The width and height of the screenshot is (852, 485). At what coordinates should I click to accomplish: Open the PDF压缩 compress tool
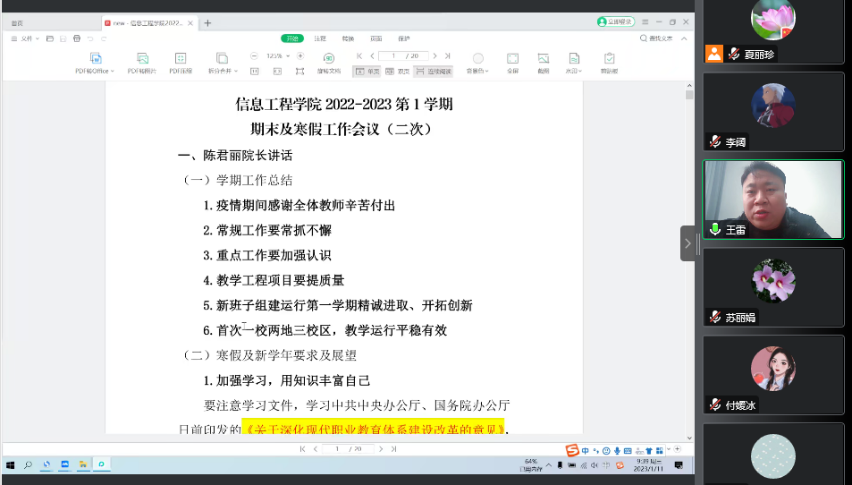(x=181, y=59)
